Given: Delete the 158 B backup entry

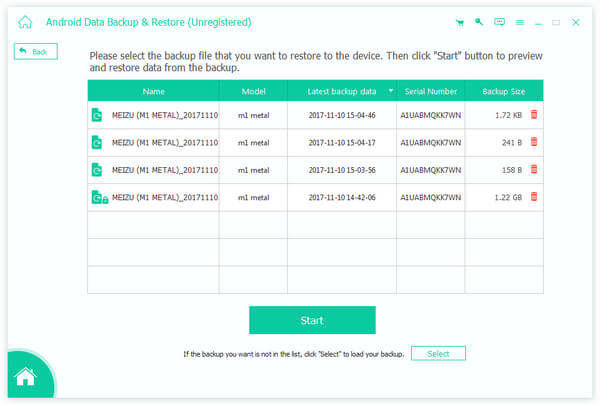Looking at the screenshot, I should [534, 170].
